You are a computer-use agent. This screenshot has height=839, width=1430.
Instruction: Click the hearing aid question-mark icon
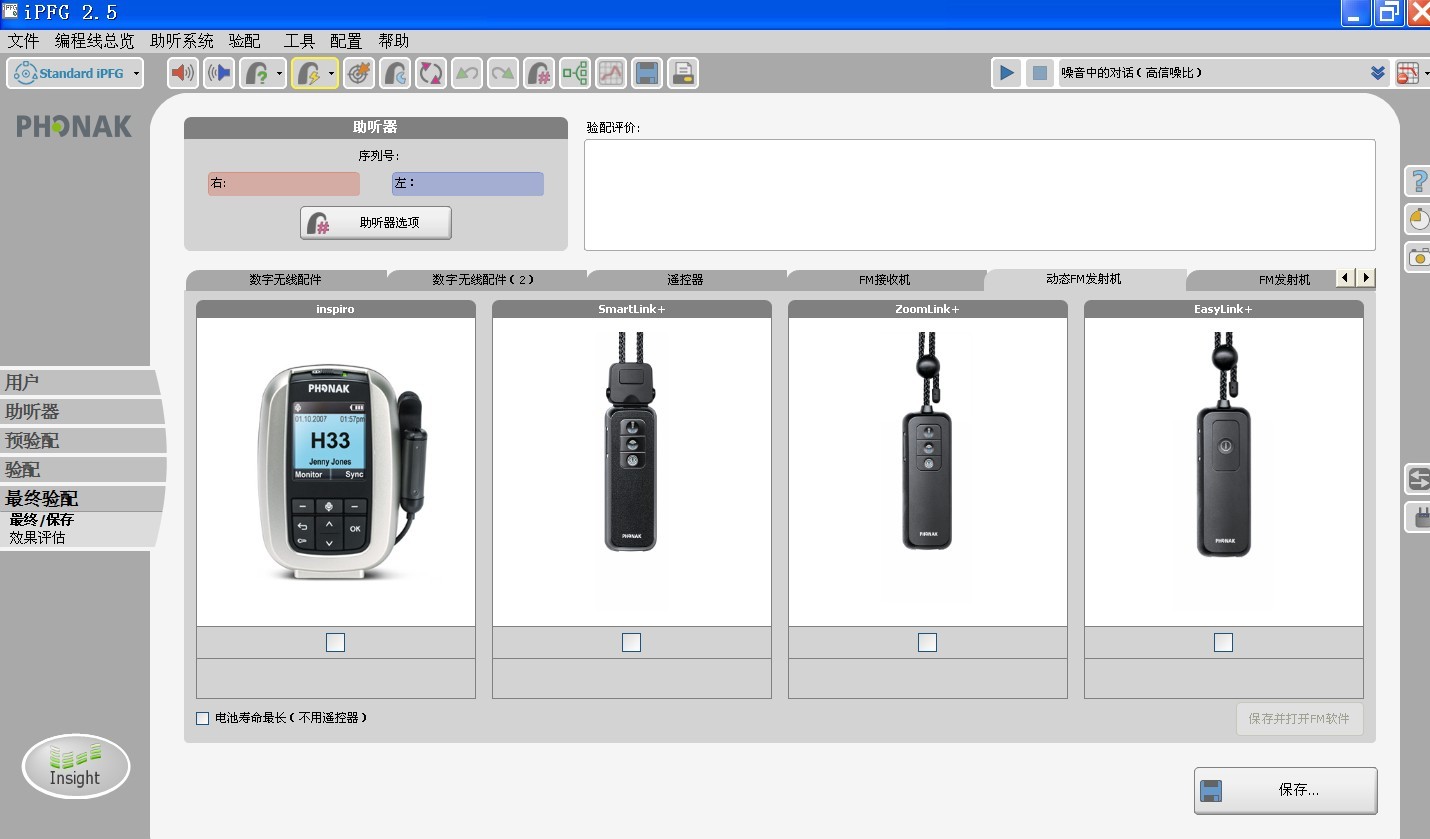click(x=257, y=73)
